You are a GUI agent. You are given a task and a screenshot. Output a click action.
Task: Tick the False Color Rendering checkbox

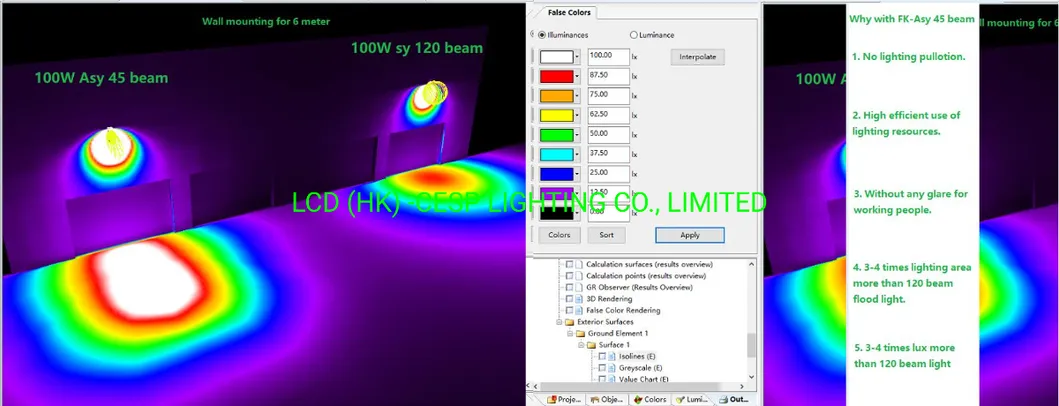[569, 310]
